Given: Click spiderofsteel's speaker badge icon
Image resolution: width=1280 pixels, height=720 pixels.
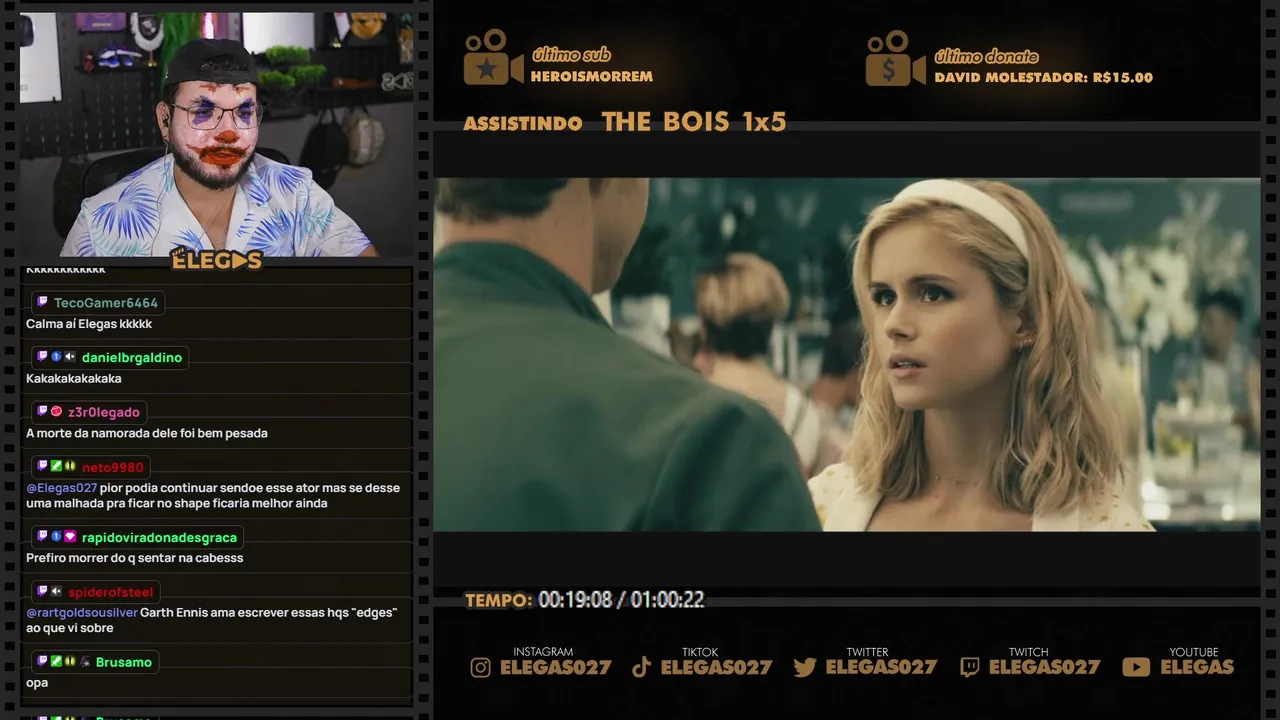Looking at the screenshot, I should [56, 592].
